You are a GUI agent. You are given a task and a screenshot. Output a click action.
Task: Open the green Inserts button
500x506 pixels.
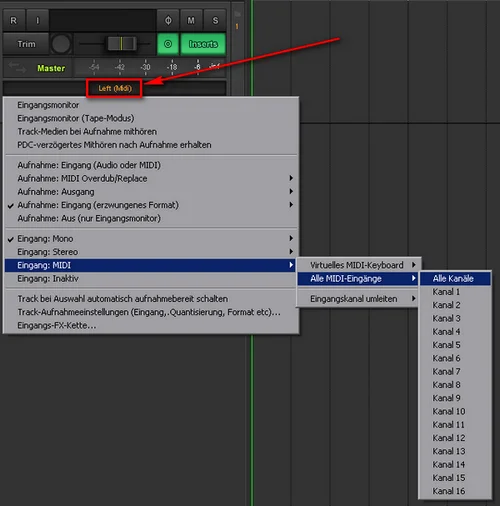click(x=203, y=44)
